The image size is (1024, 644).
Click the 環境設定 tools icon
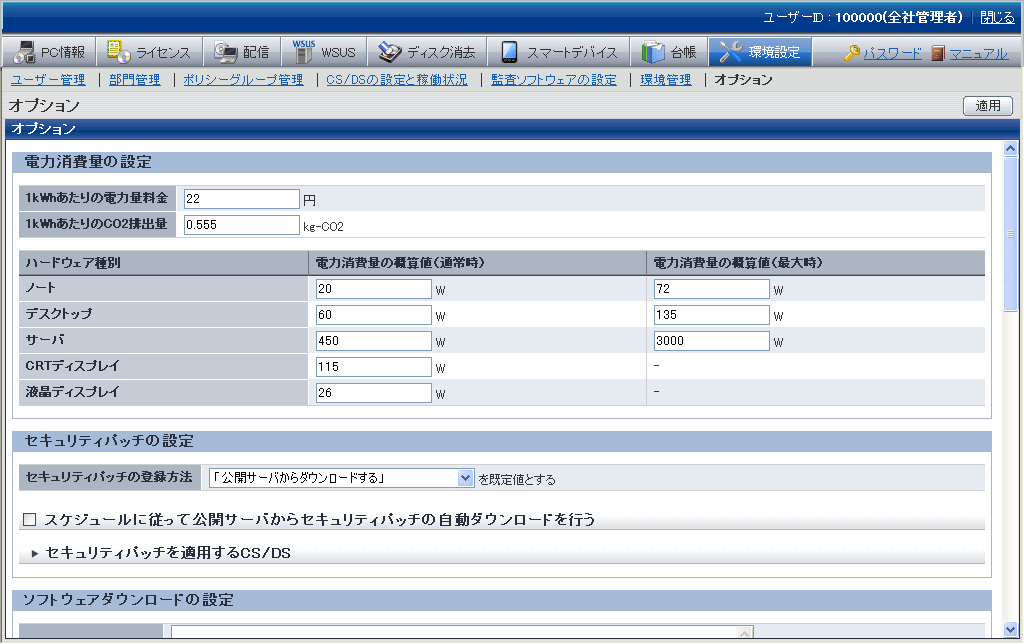(x=731, y=53)
